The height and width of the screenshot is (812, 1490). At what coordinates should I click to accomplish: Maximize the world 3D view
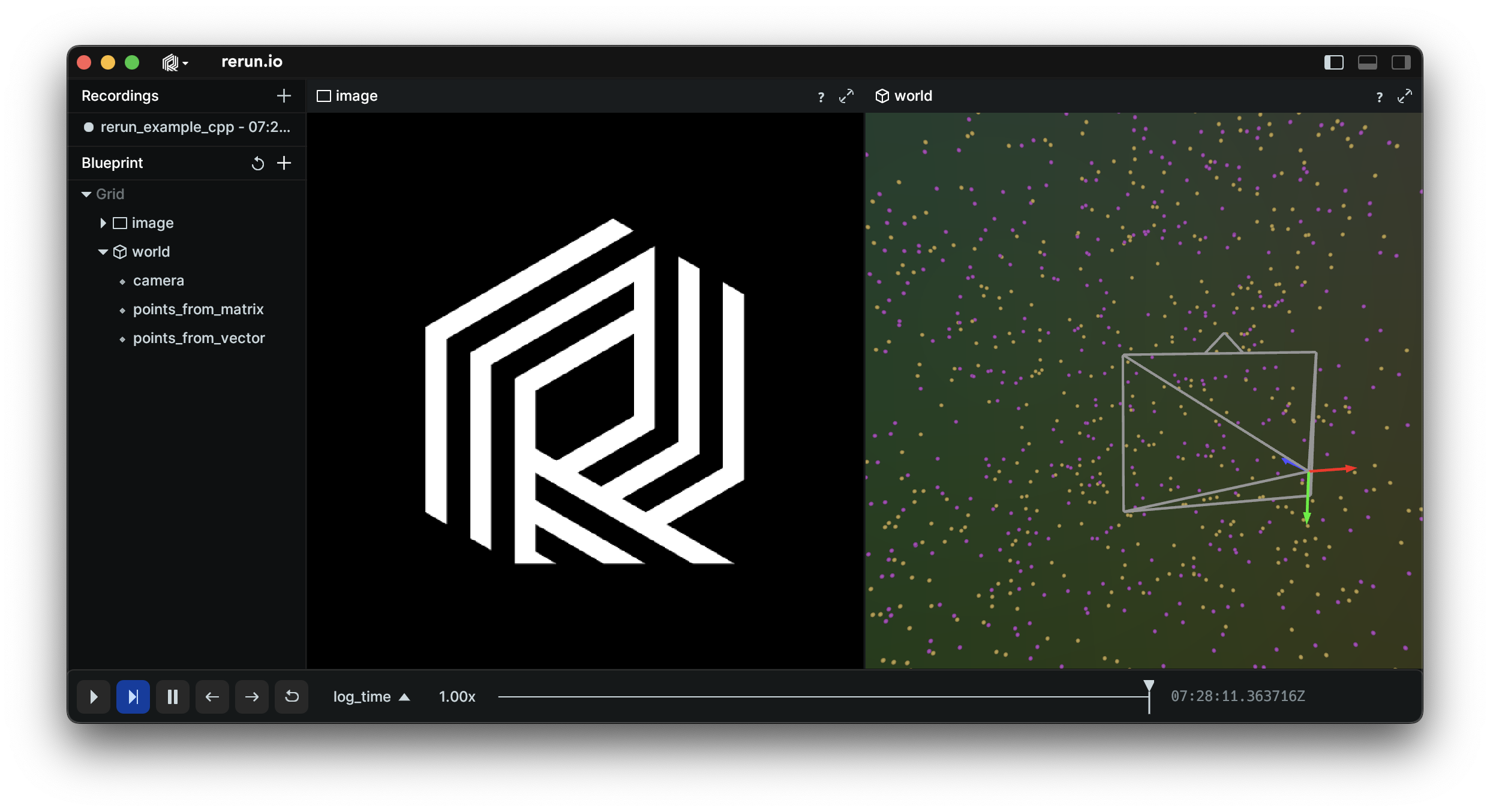tap(1404, 96)
